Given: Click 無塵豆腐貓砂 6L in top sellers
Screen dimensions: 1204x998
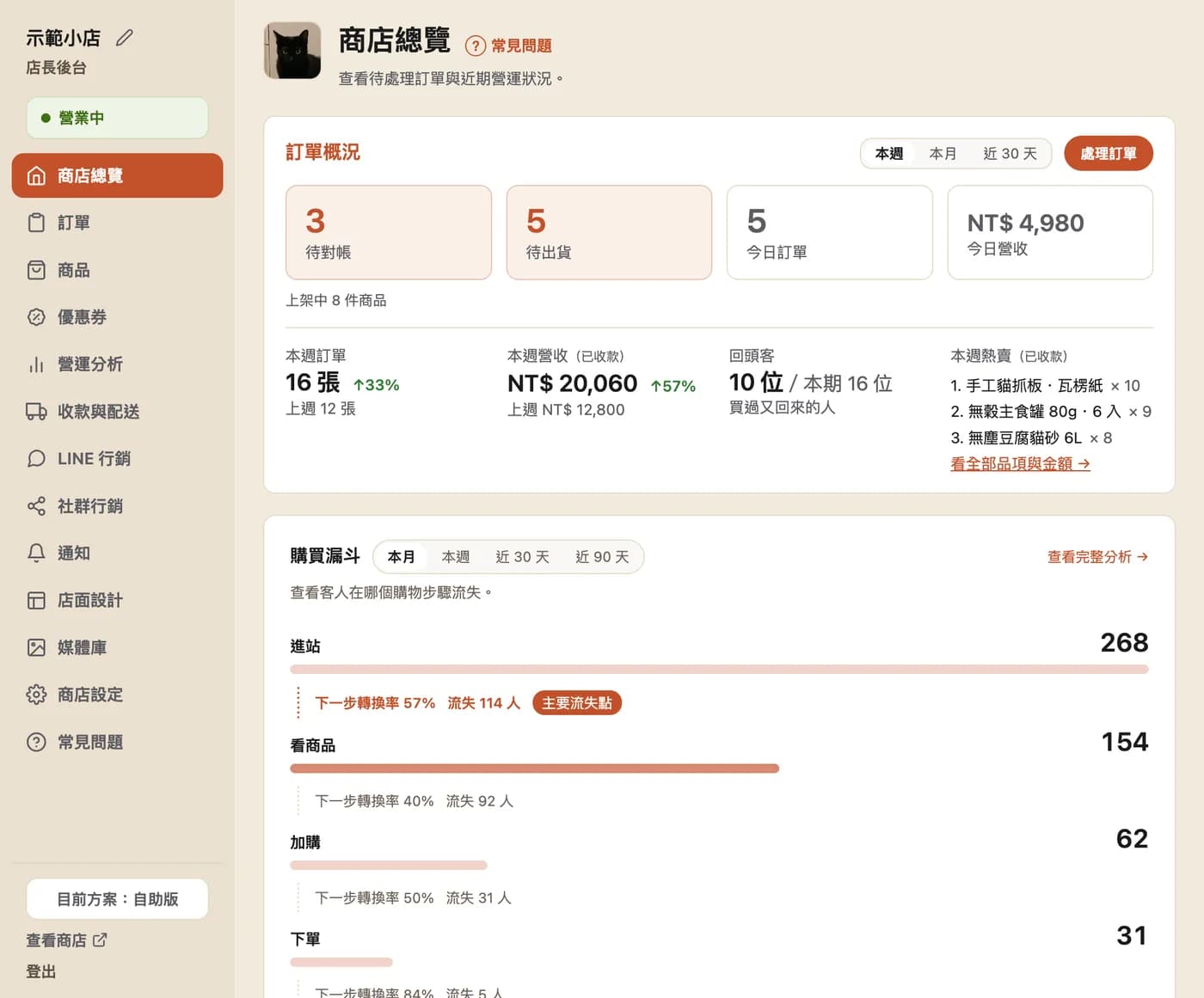Looking at the screenshot, I should coord(1024,438).
